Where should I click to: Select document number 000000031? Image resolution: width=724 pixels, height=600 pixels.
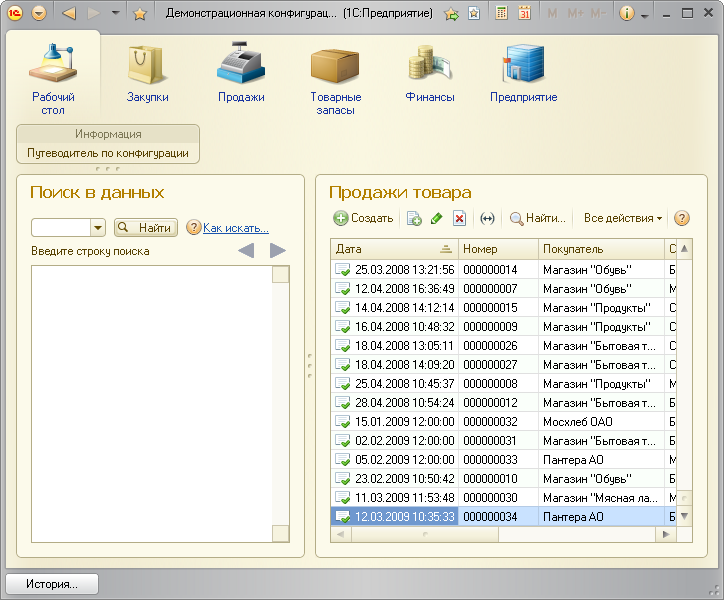click(490, 441)
